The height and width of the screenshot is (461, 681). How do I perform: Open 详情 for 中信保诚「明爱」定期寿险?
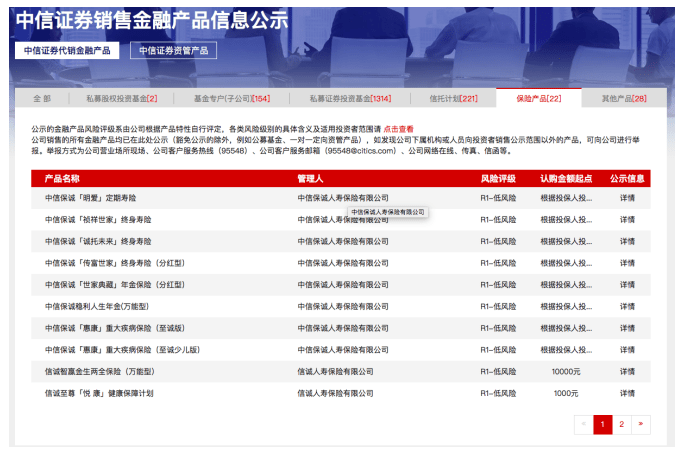point(627,198)
